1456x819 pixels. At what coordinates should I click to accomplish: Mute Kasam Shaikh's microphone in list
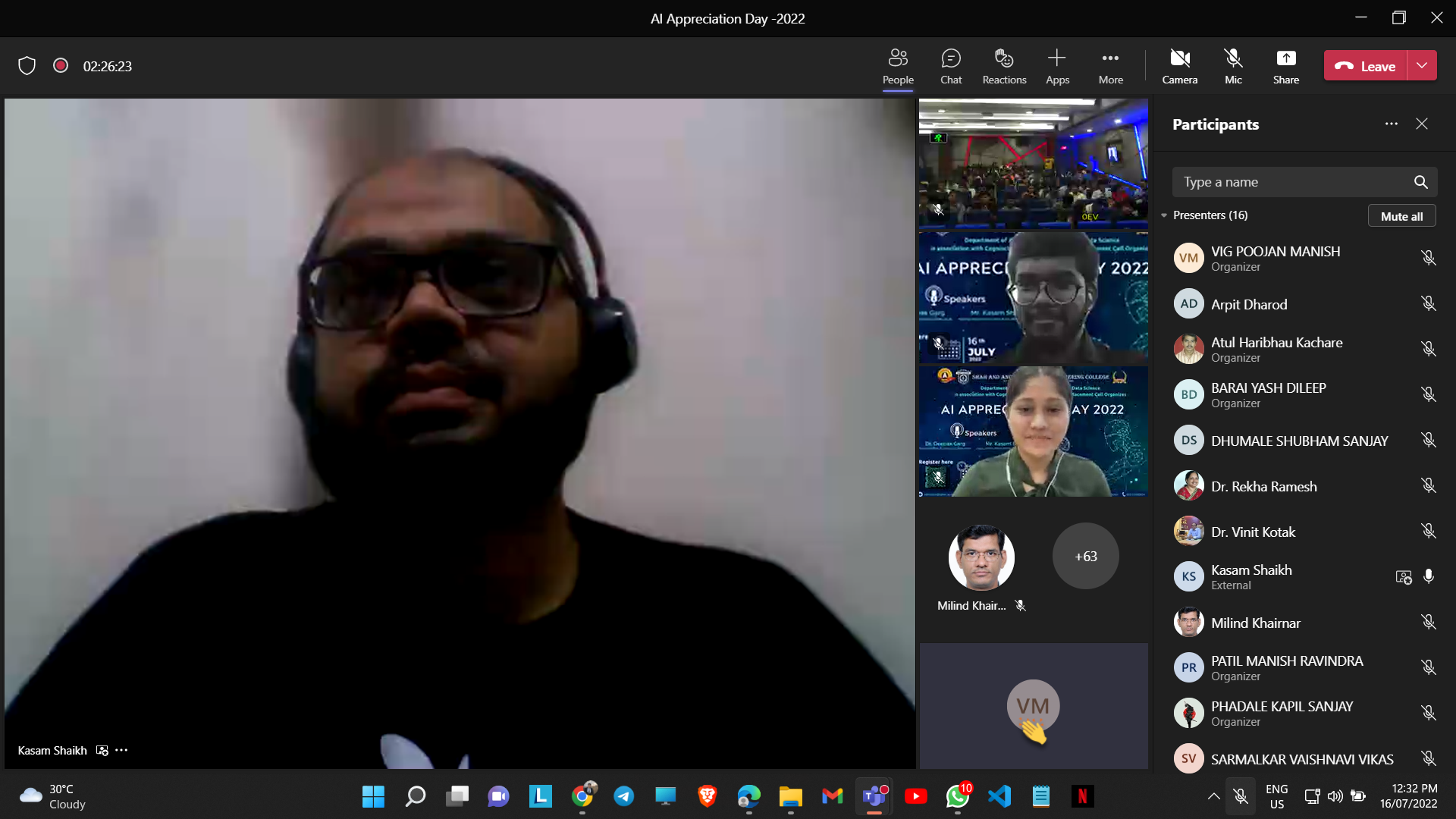[x=1429, y=576]
